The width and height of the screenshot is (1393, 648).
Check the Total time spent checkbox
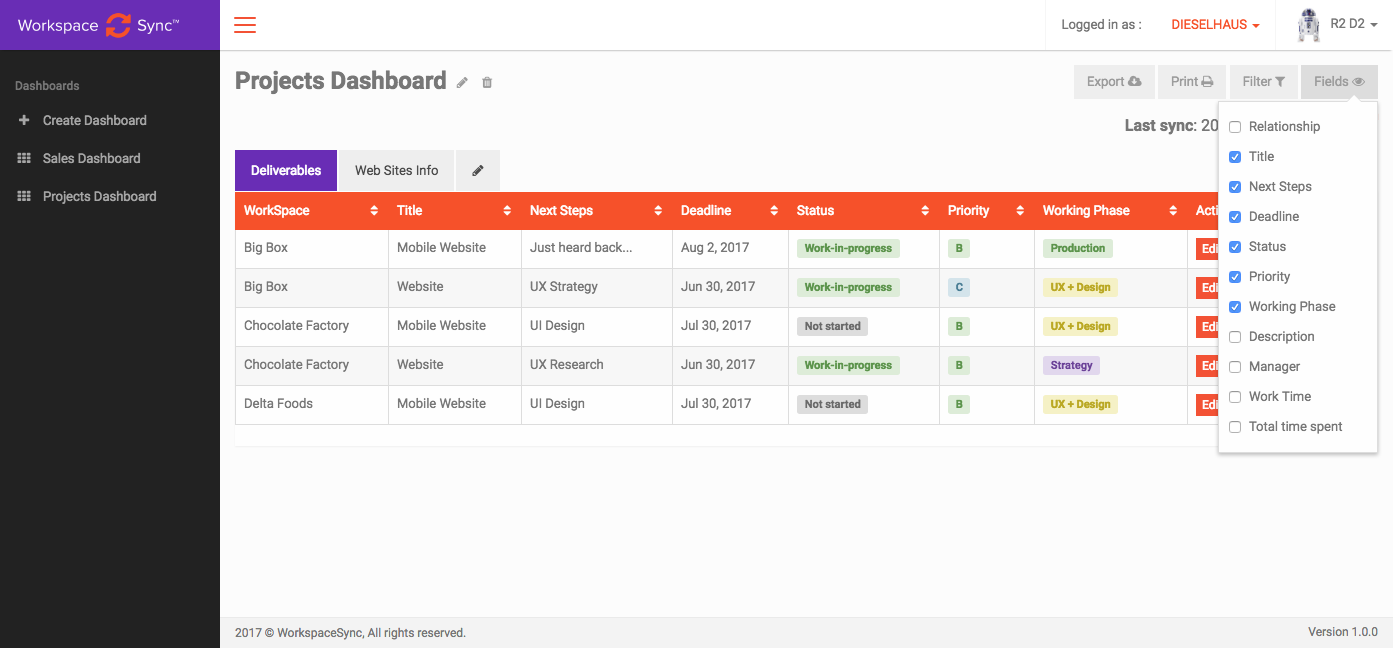coord(1235,427)
